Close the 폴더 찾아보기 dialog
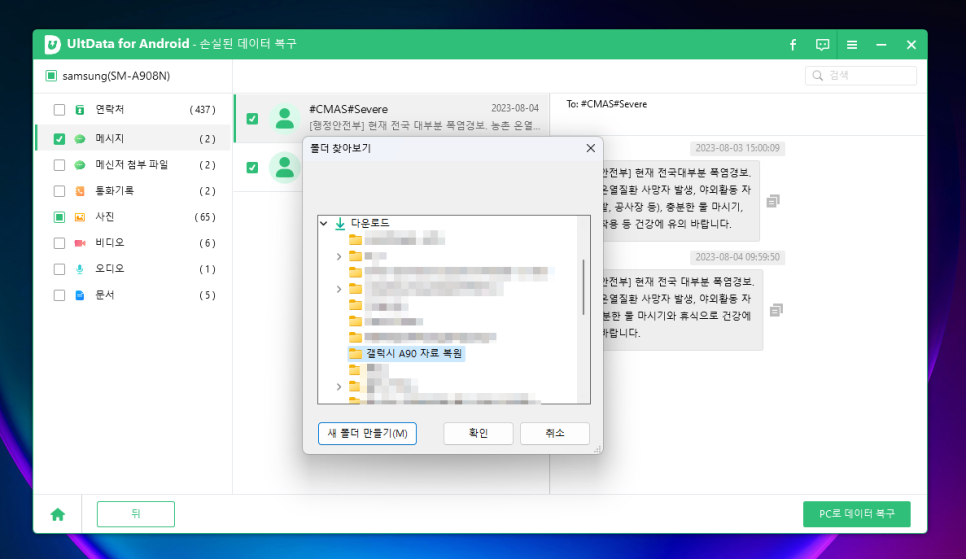Image resolution: width=966 pixels, height=559 pixels. pyautogui.click(x=590, y=148)
